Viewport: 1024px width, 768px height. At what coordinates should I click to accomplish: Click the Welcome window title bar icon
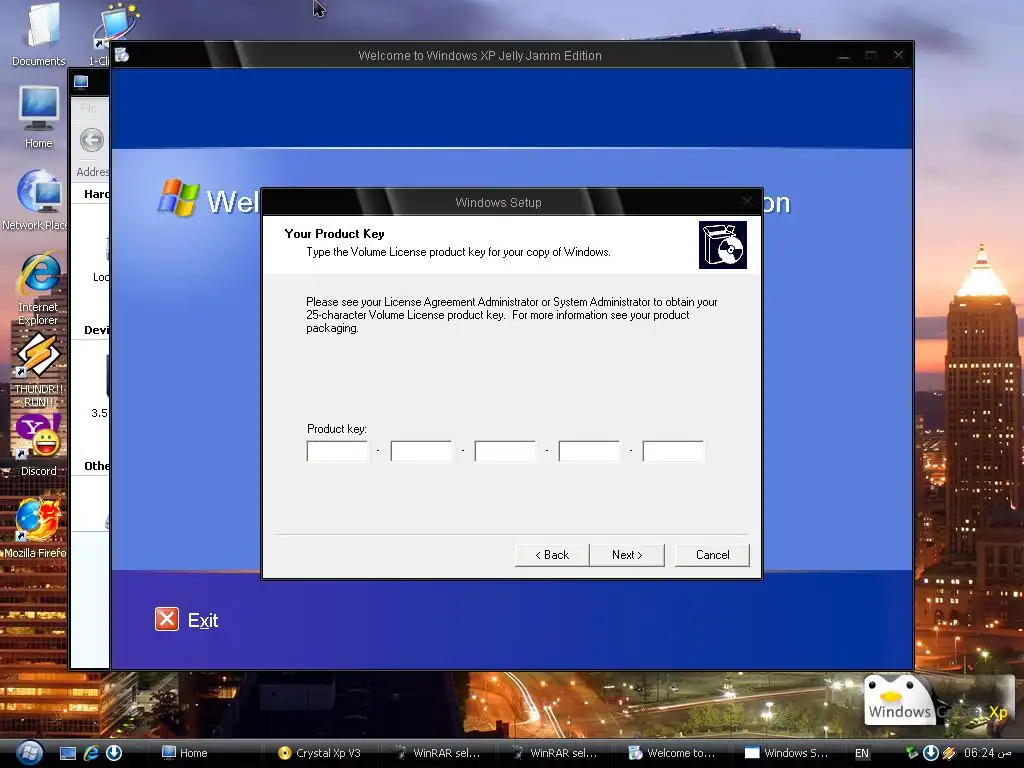[122, 56]
